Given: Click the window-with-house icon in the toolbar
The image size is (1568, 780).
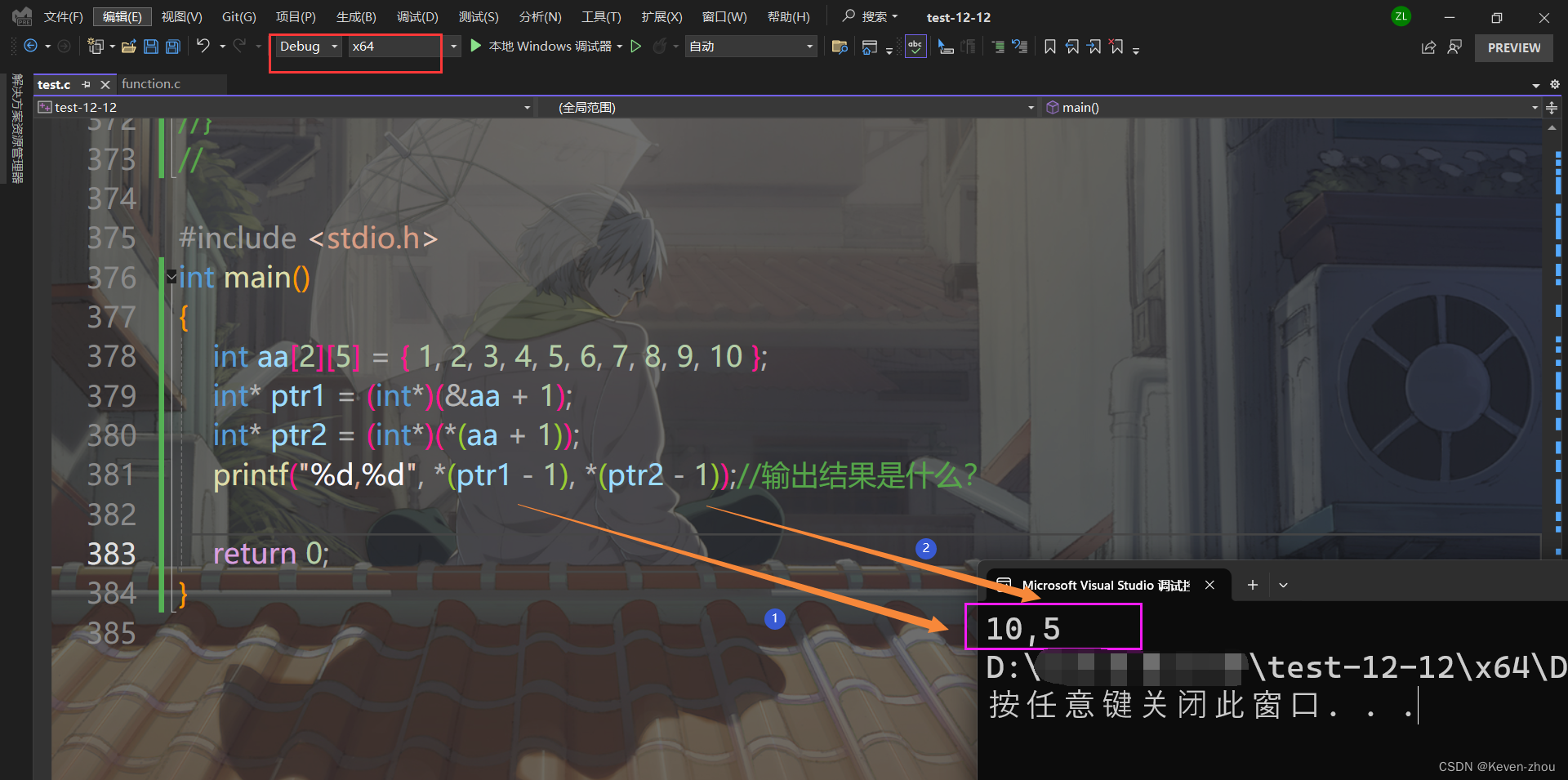Looking at the screenshot, I should [869, 47].
